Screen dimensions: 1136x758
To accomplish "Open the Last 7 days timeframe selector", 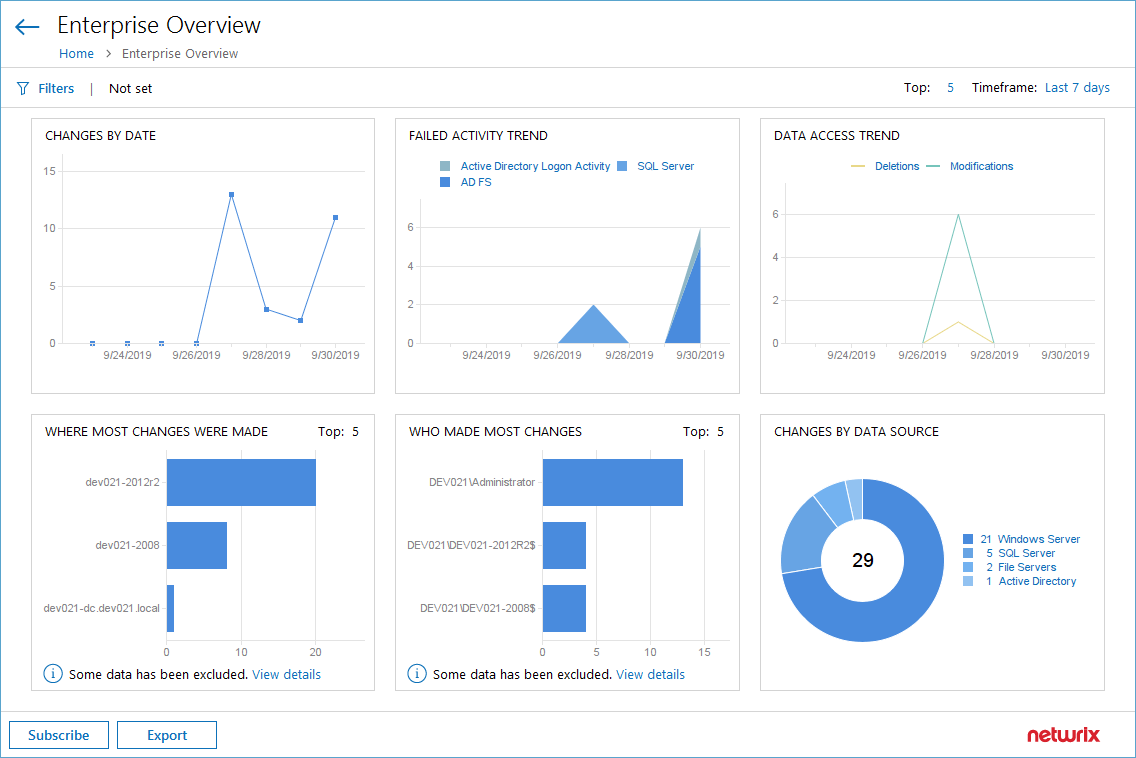I will 1077,88.
